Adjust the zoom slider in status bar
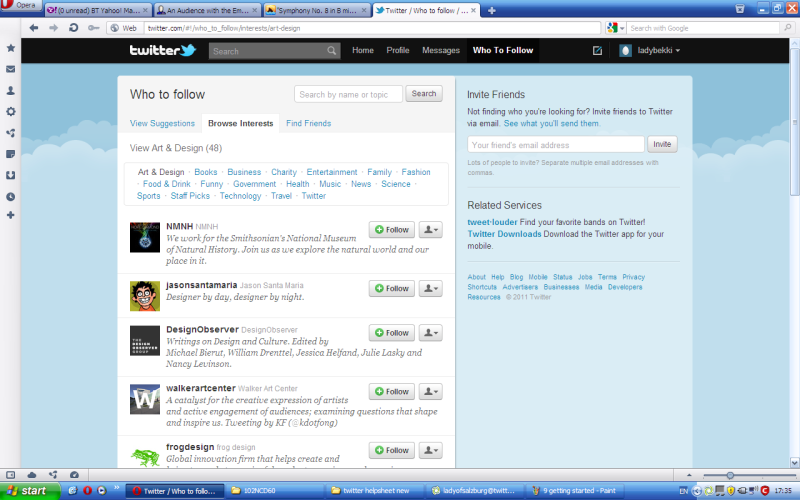The width and height of the screenshot is (800, 500). point(730,475)
